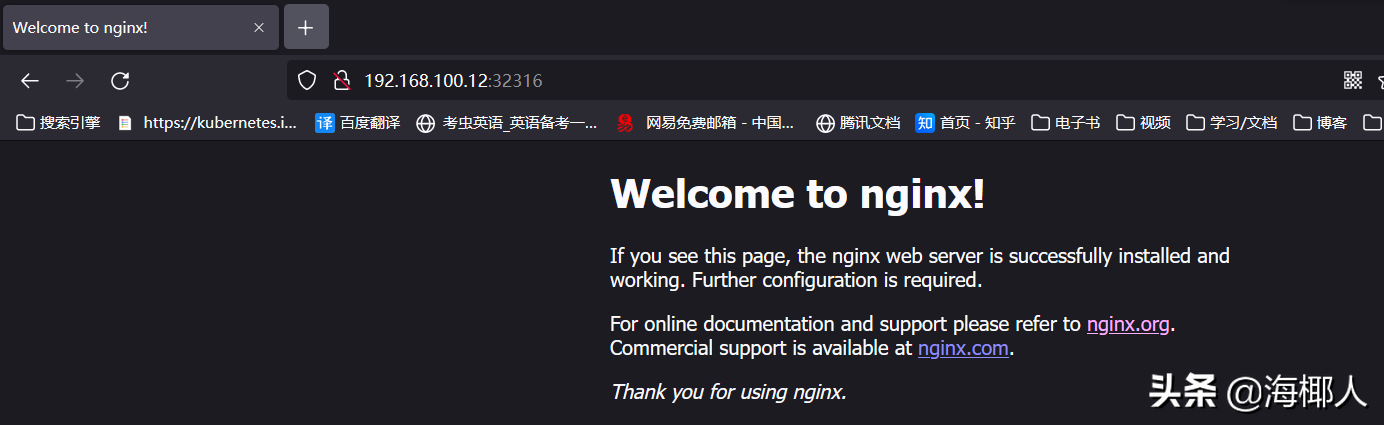Reload the nginx page
1384x425 pixels.
[x=120, y=81]
